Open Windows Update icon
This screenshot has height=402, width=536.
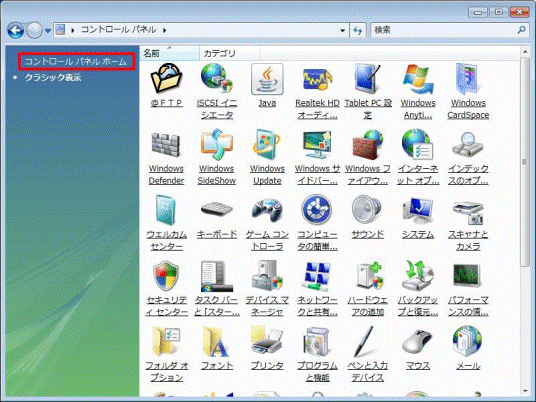point(267,145)
